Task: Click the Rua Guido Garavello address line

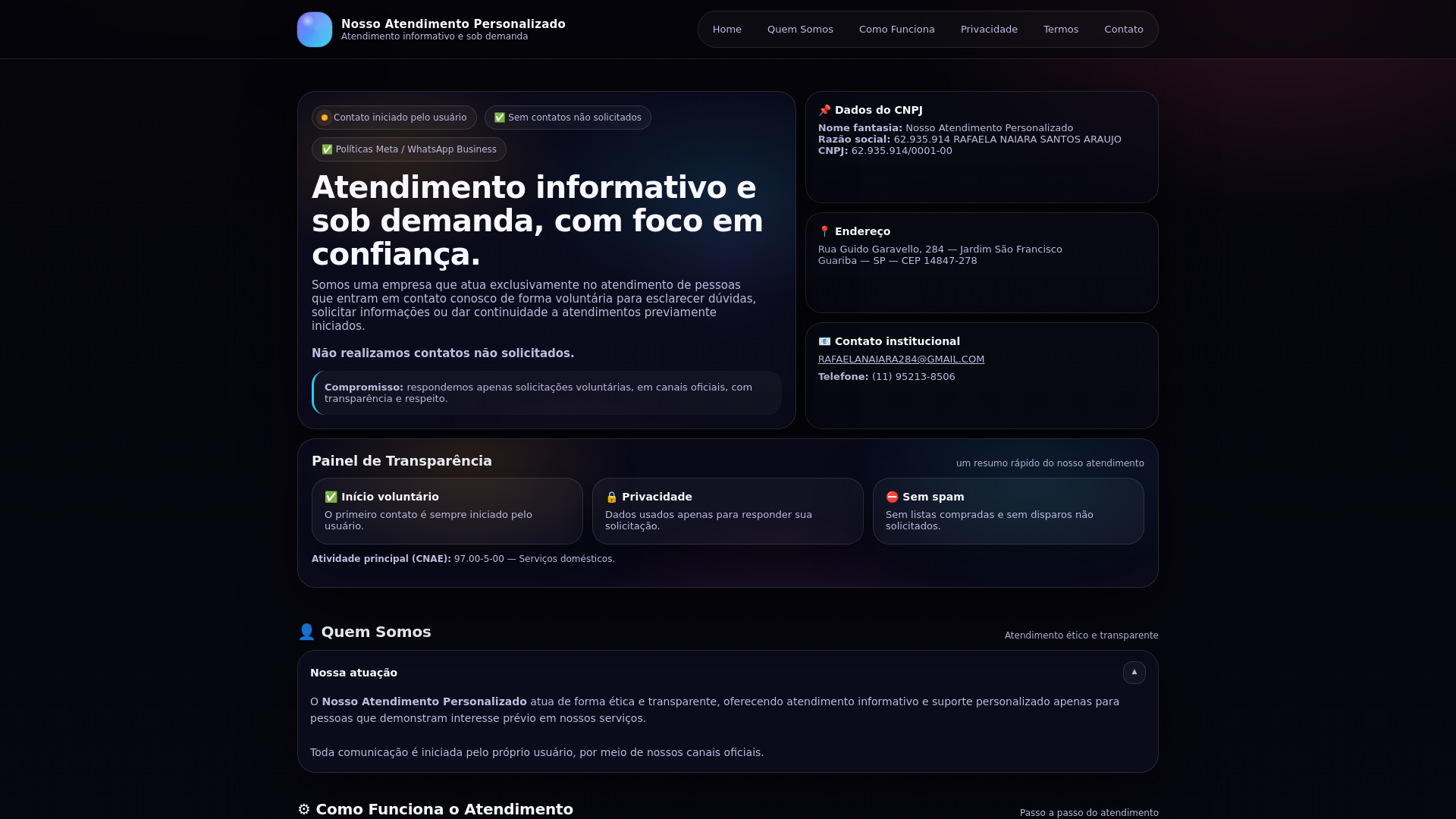Action: coord(940,249)
